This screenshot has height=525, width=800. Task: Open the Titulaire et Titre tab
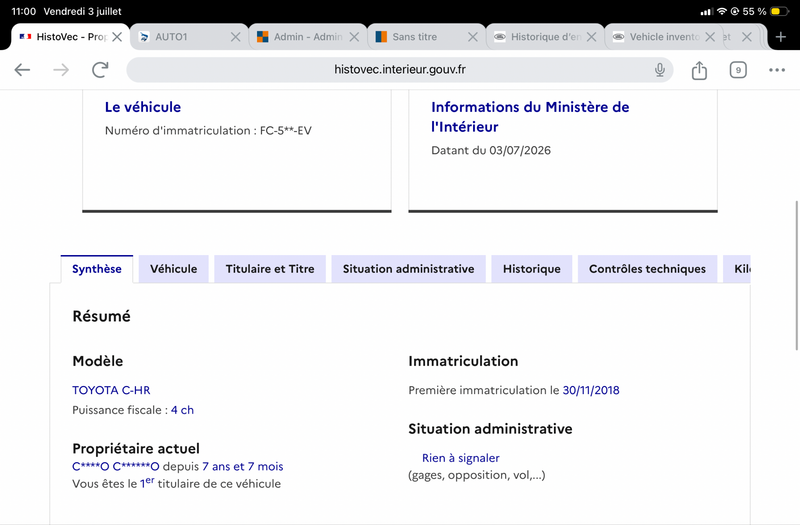point(270,269)
